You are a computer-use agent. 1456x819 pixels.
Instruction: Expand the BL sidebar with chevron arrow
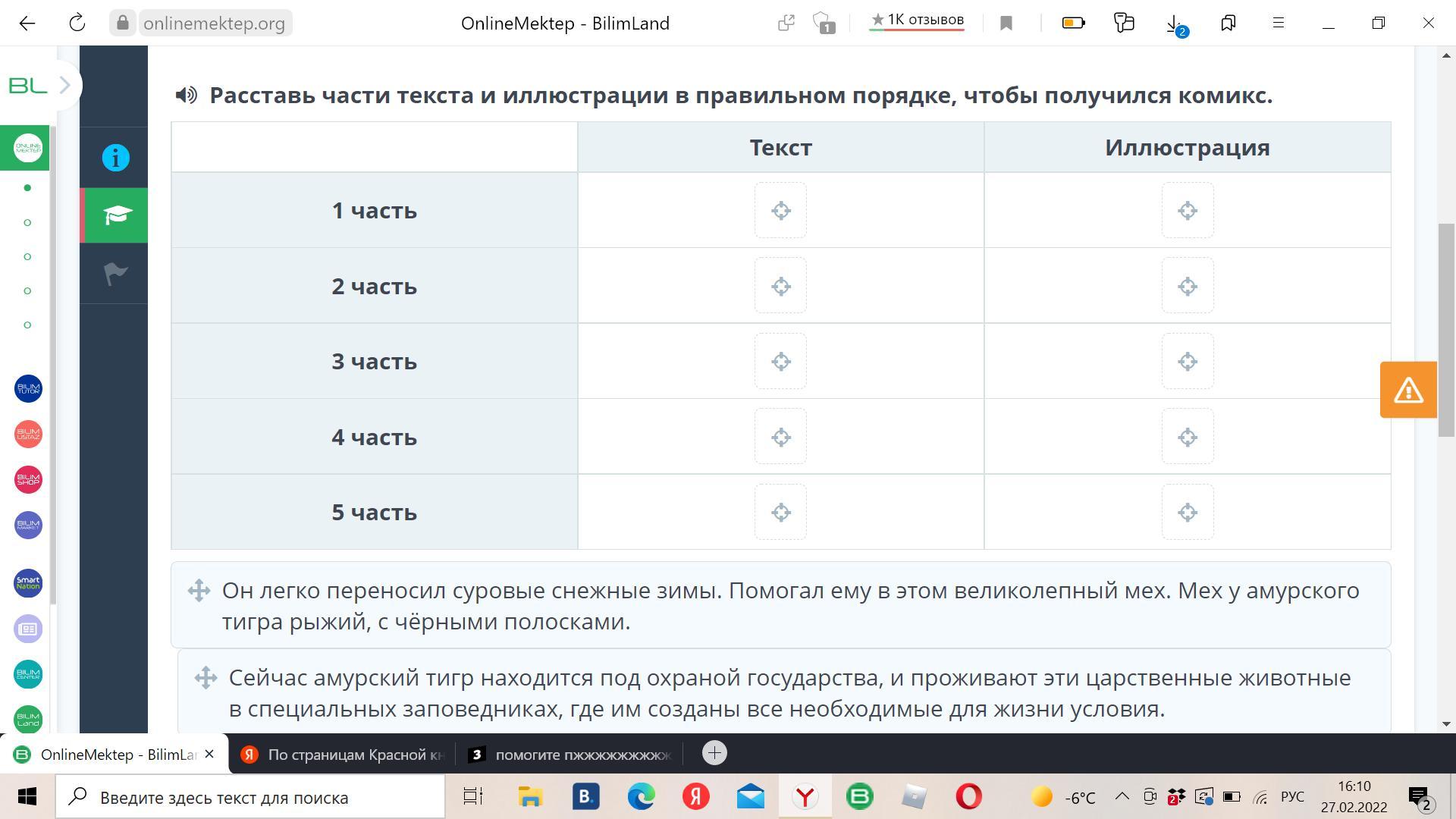tap(64, 85)
